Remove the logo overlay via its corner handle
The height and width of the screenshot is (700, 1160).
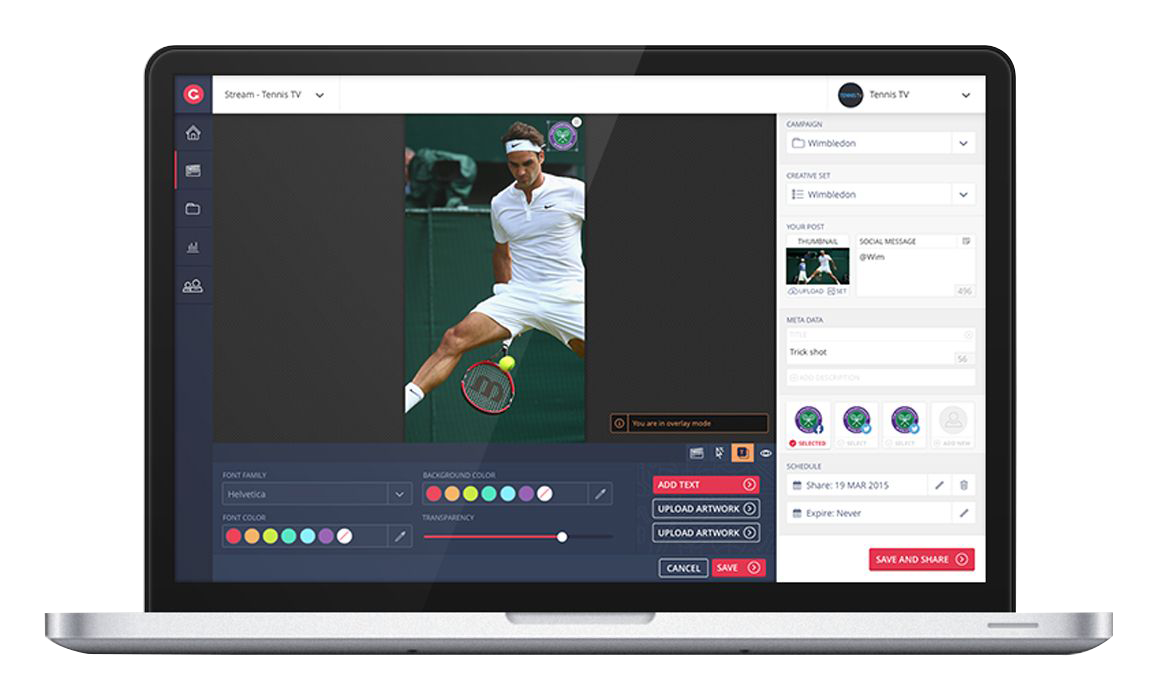point(577,122)
